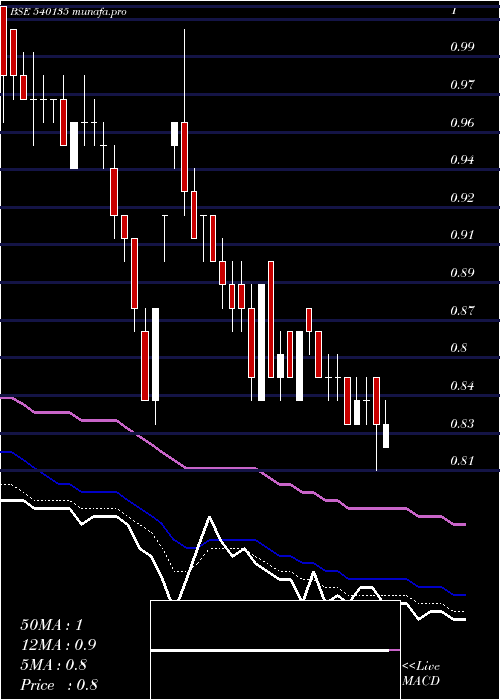The height and width of the screenshot is (700, 500).
Task: Select the 0.96 price axis label
Action: pyautogui.click(x=462, y=122)
